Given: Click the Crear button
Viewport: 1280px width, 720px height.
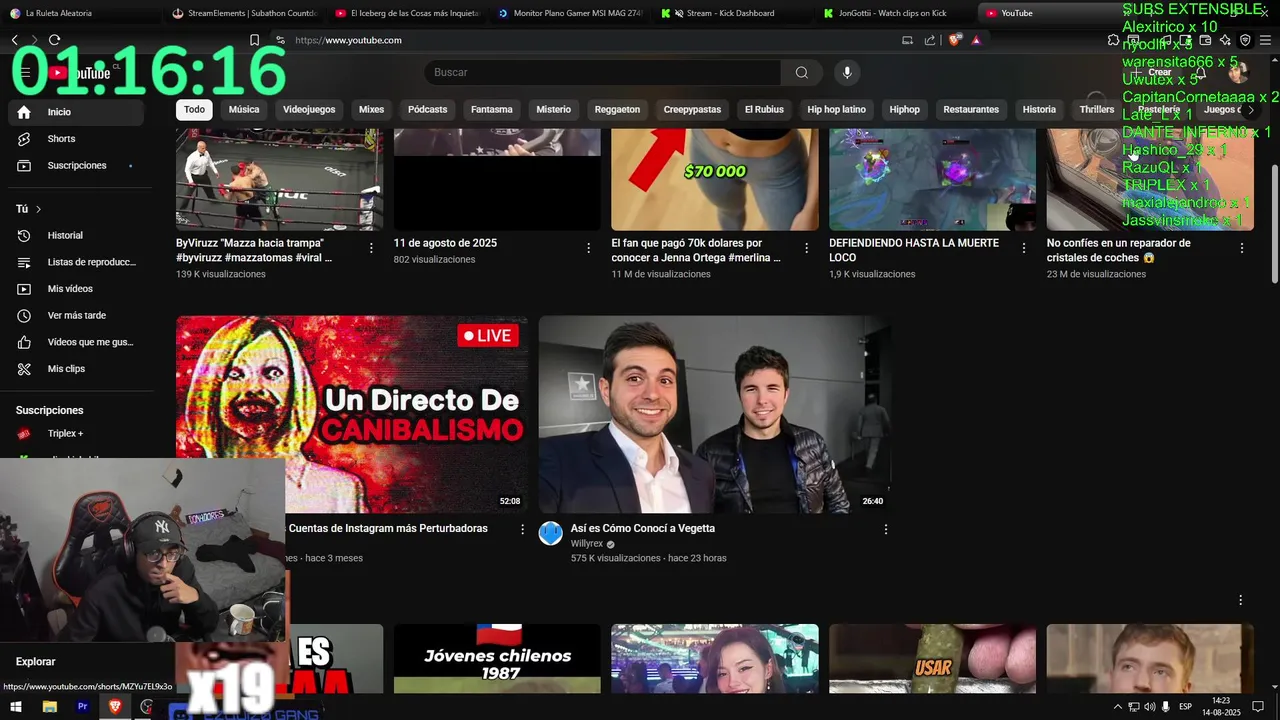Looking at the screenshot, I should coord(1152,72).
